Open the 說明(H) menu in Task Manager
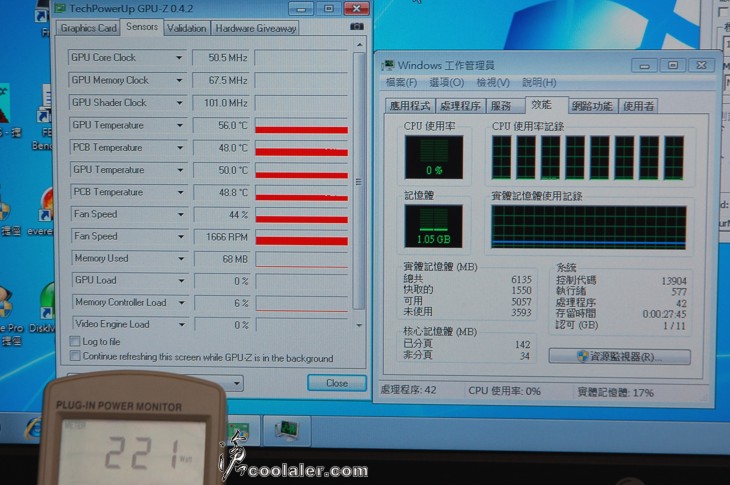Image resolution: width=730 pixels, height=485 pixels. (x=539, y=82)
